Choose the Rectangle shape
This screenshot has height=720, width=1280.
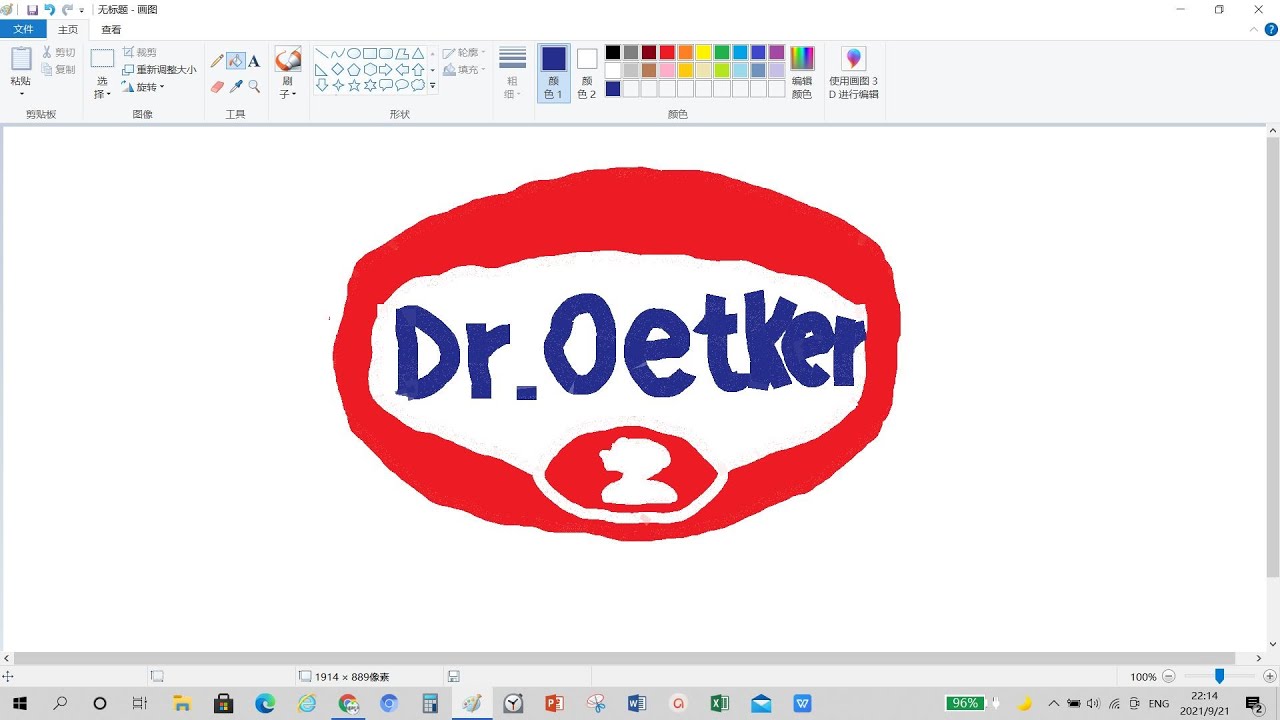370,54
